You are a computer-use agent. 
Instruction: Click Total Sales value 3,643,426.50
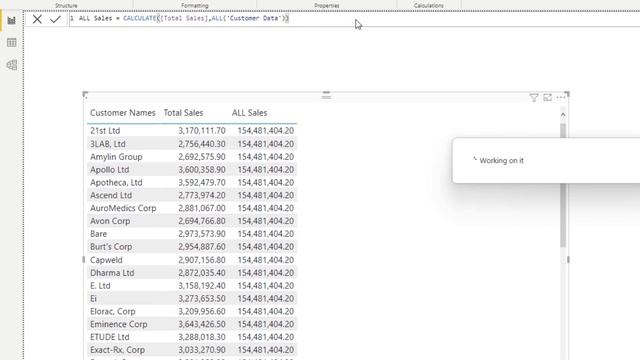[x=202, y=324]
